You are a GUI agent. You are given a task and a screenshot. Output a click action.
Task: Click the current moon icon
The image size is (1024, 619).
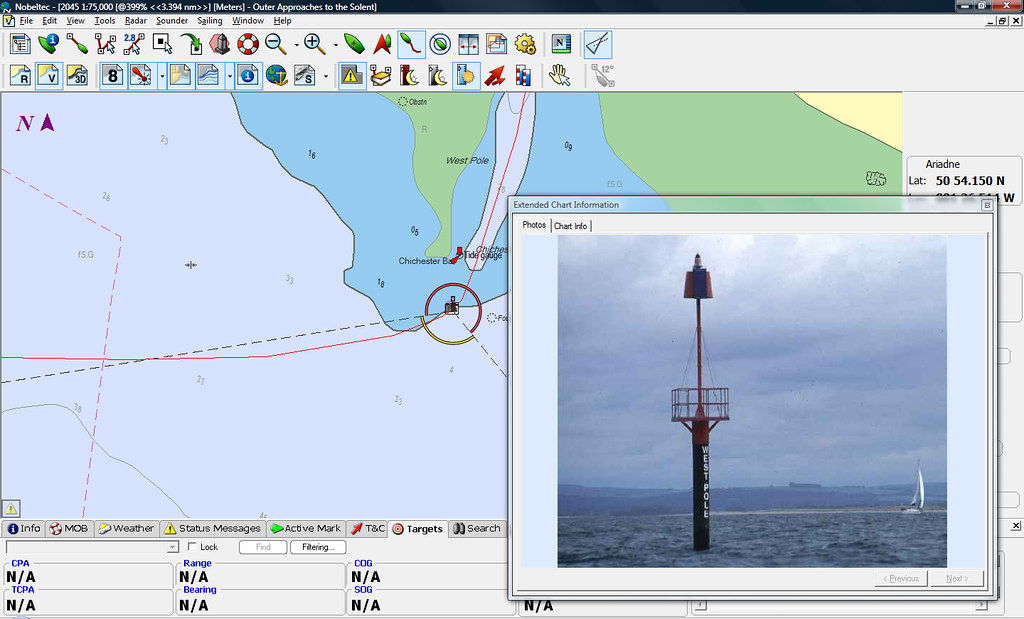[x=438, y=76]
